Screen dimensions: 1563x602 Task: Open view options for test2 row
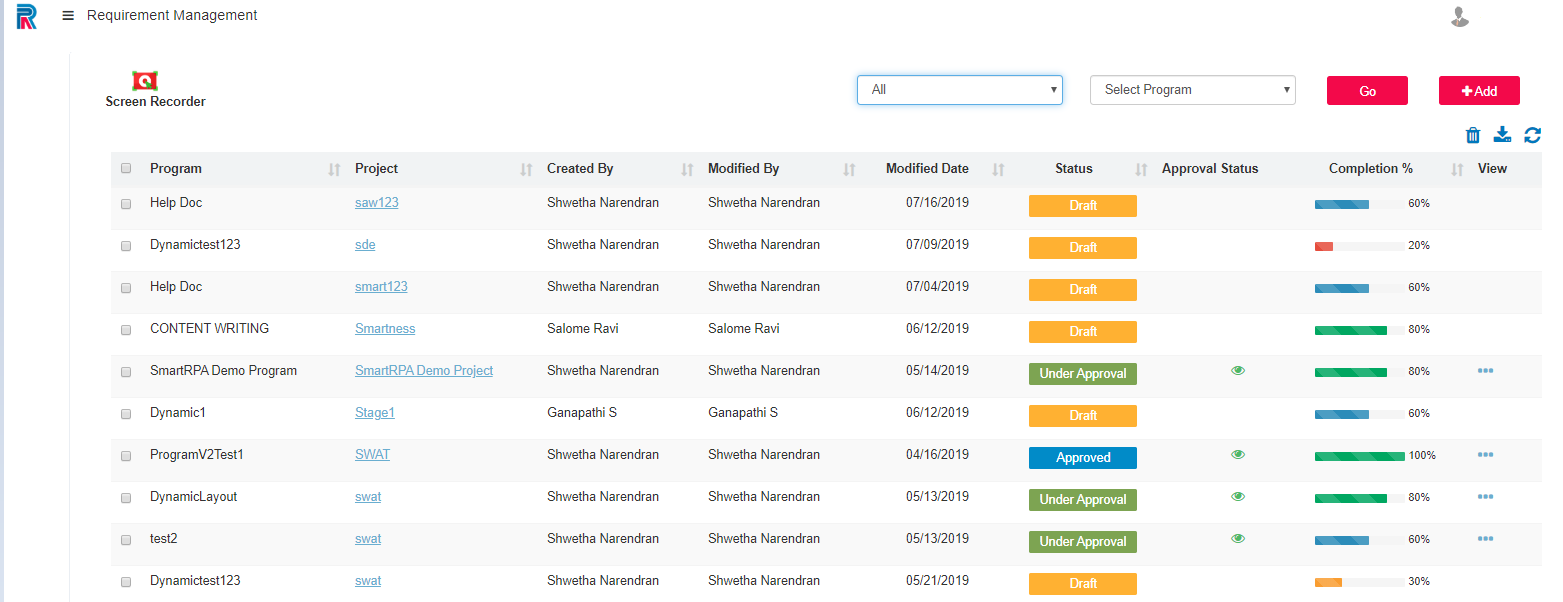[1485, 539]
